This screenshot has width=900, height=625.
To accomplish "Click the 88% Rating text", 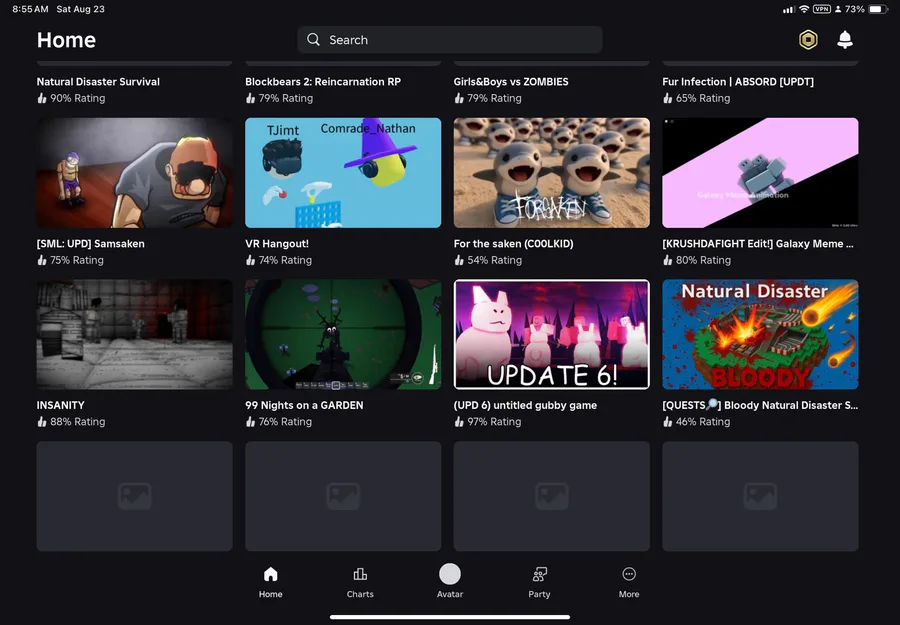I will point(77,421).
